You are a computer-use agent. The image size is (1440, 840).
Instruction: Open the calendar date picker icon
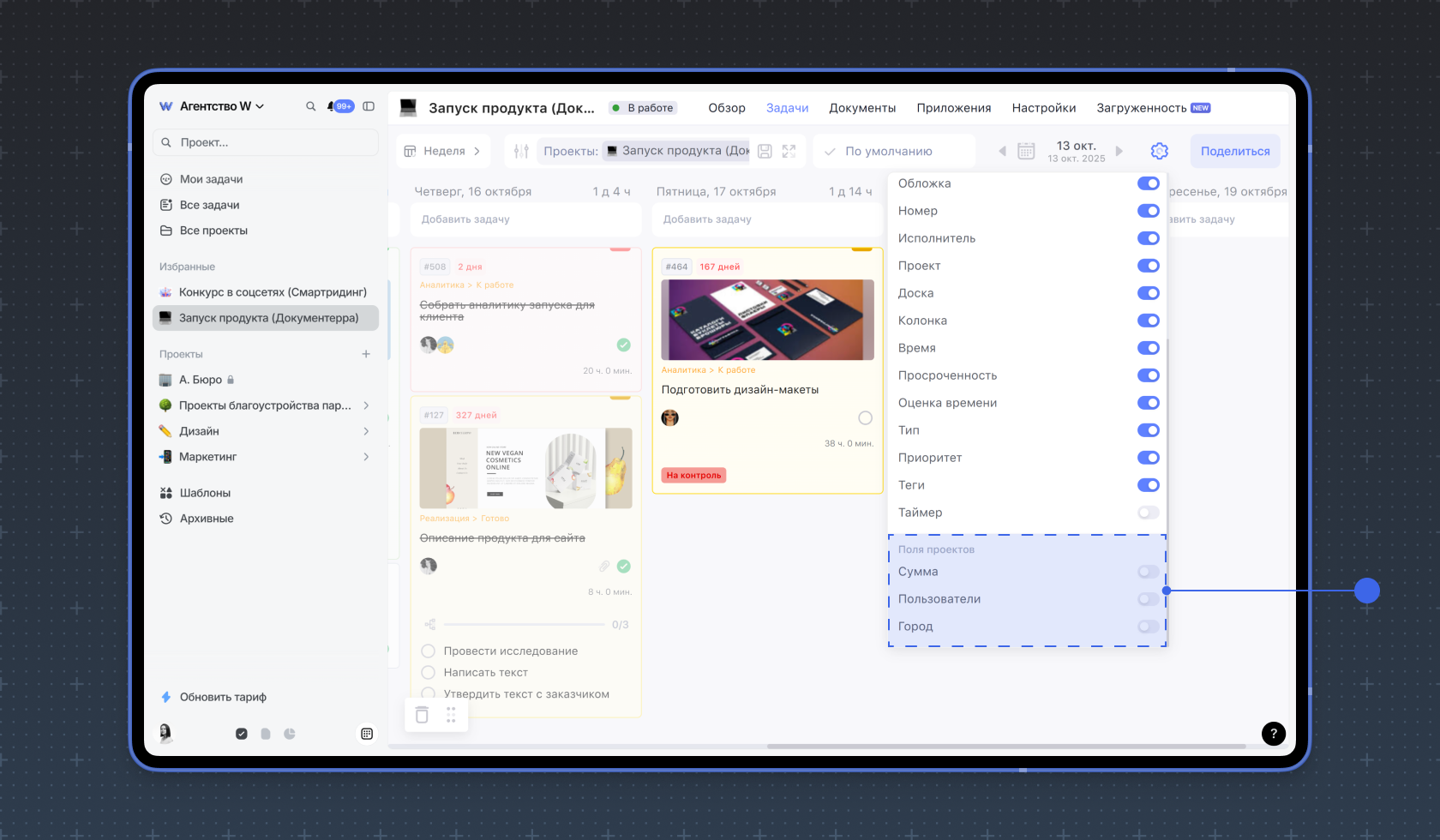click(1026, 151)
